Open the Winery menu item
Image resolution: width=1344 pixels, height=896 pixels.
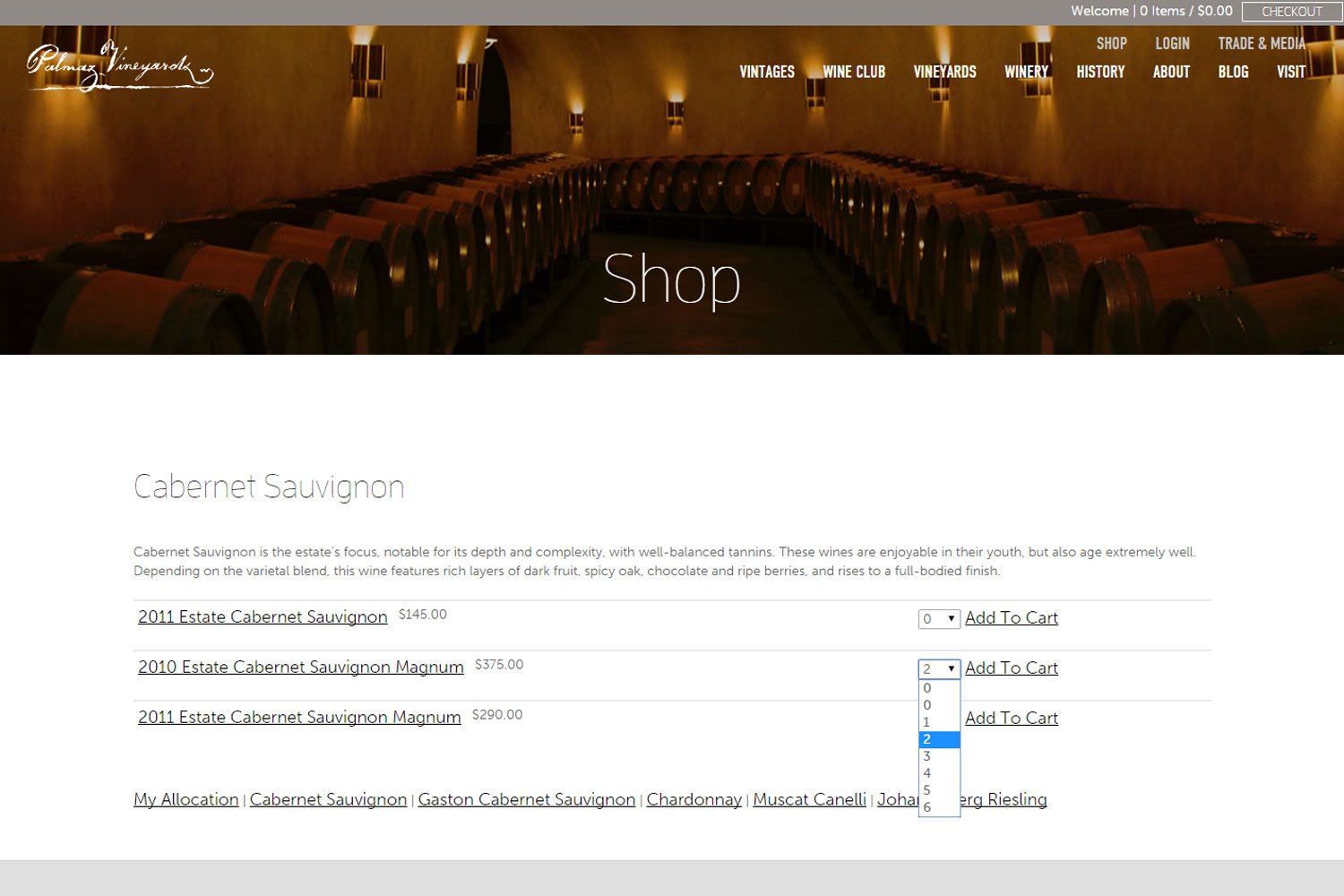1026,72
